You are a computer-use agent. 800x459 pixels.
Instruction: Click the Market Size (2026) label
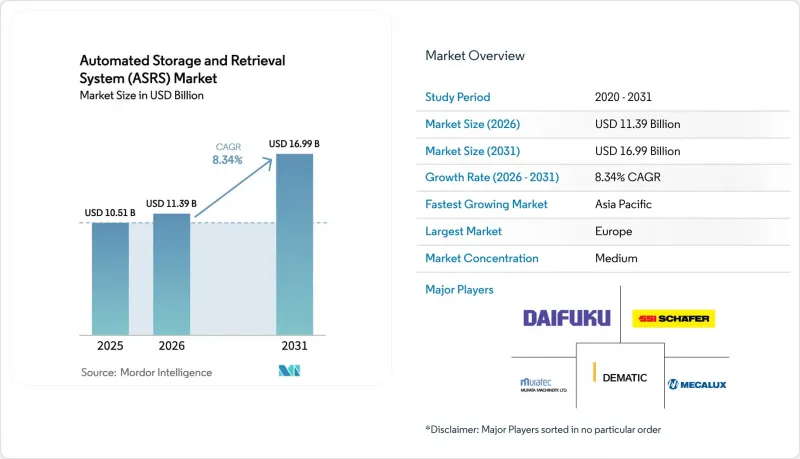[x=472, y=124]
